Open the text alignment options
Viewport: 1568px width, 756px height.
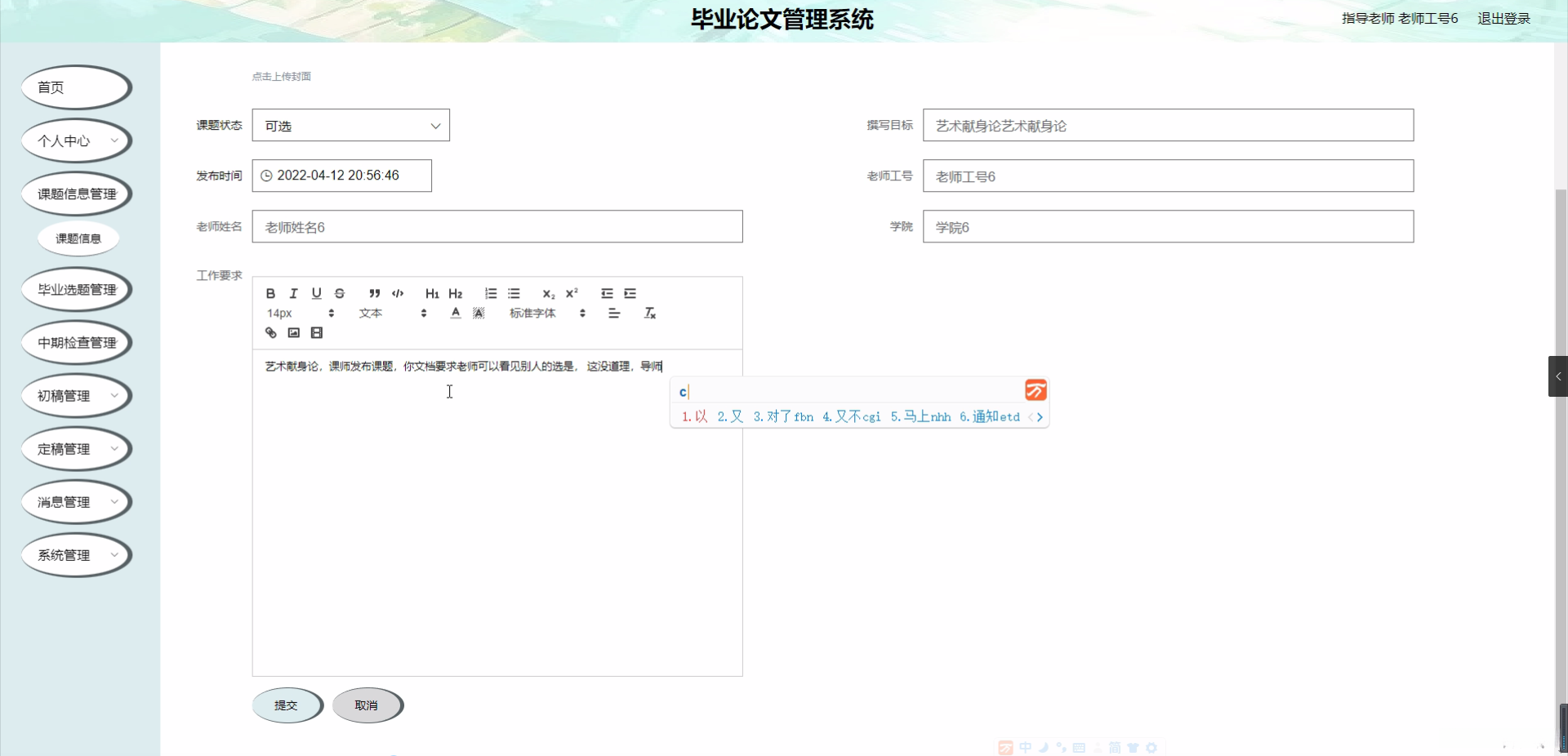pyautogui.click(x=614, y=314)
